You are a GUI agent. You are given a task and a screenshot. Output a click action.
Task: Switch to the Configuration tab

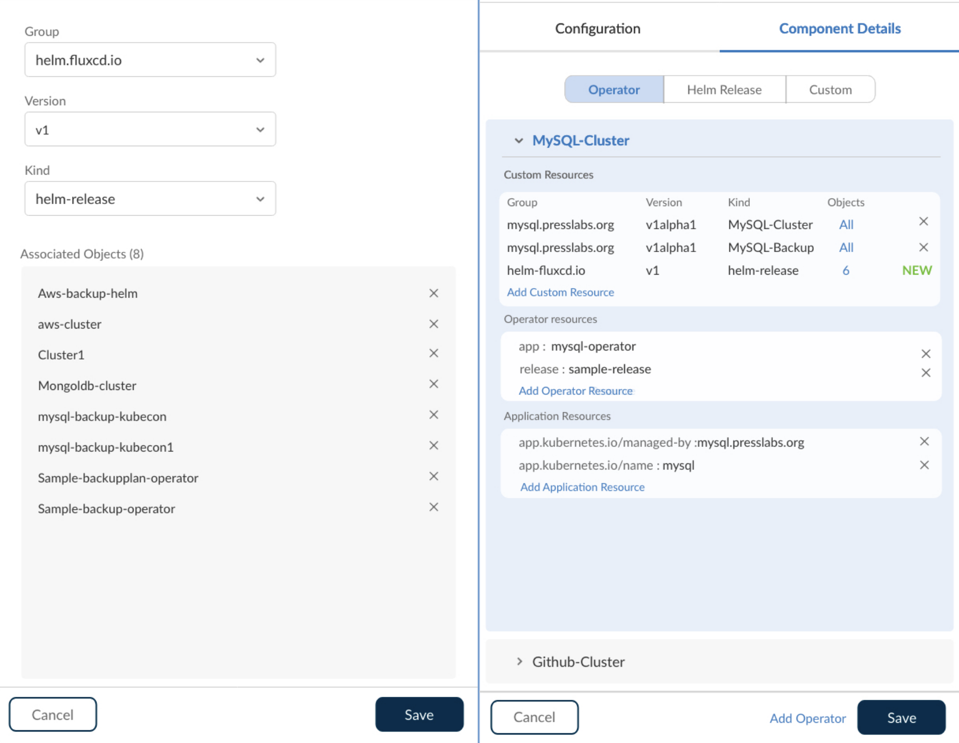coord(598,28)
